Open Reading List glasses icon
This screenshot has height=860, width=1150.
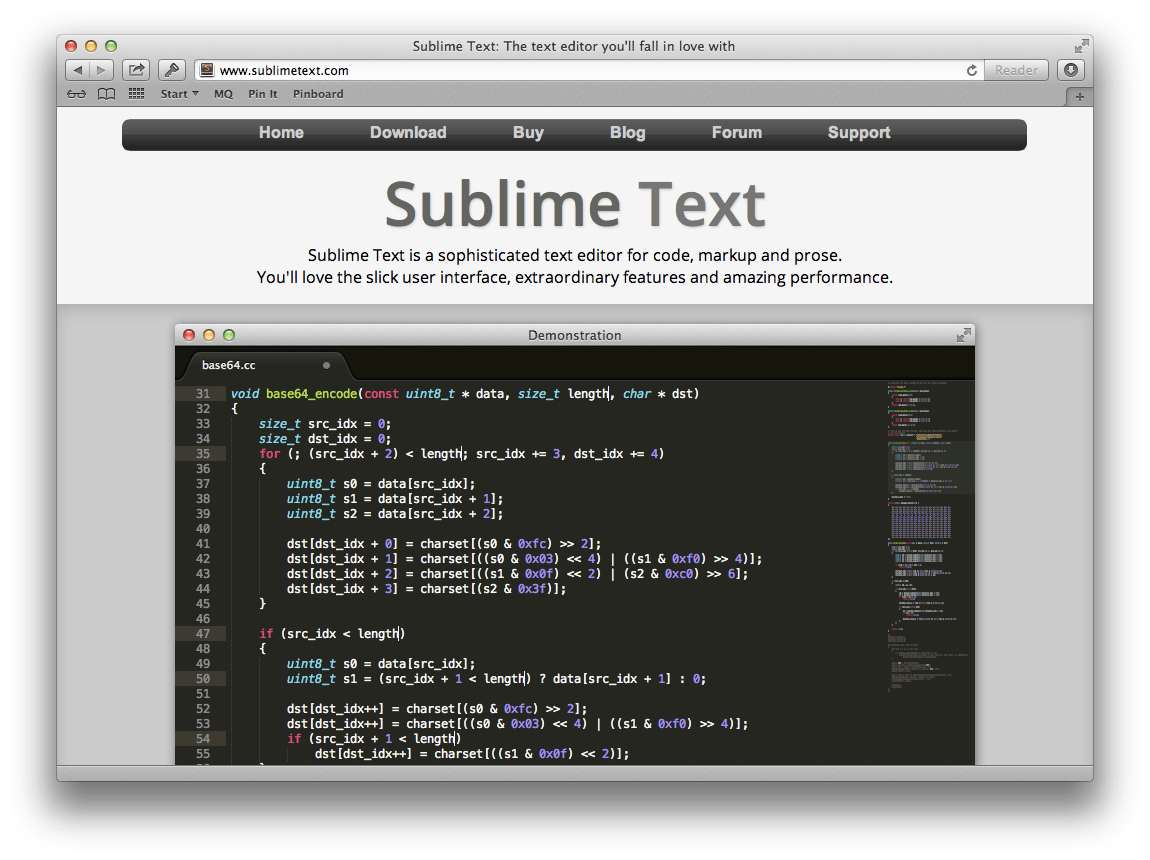pyautogui.click(x=76, y=94)
